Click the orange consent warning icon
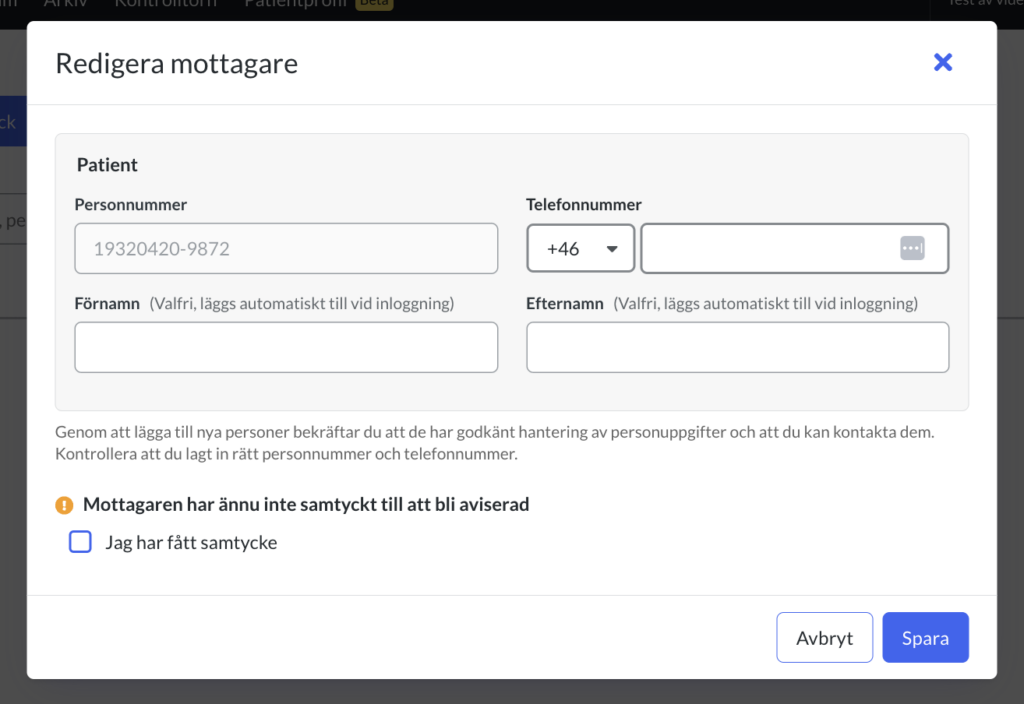 pyautogui.click(x=64, y=505)
